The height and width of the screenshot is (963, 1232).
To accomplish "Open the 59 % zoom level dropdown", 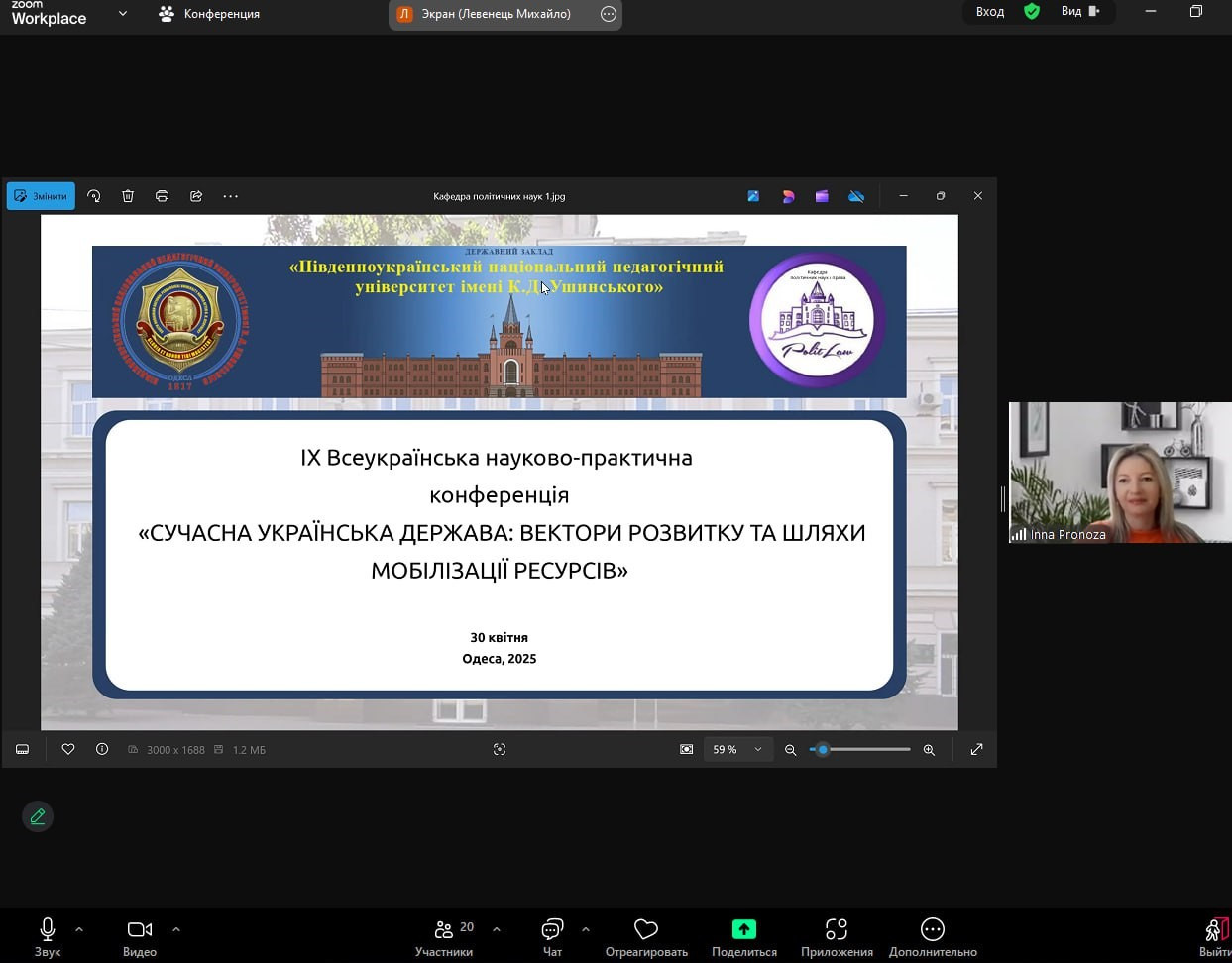I will pos(737,750).
